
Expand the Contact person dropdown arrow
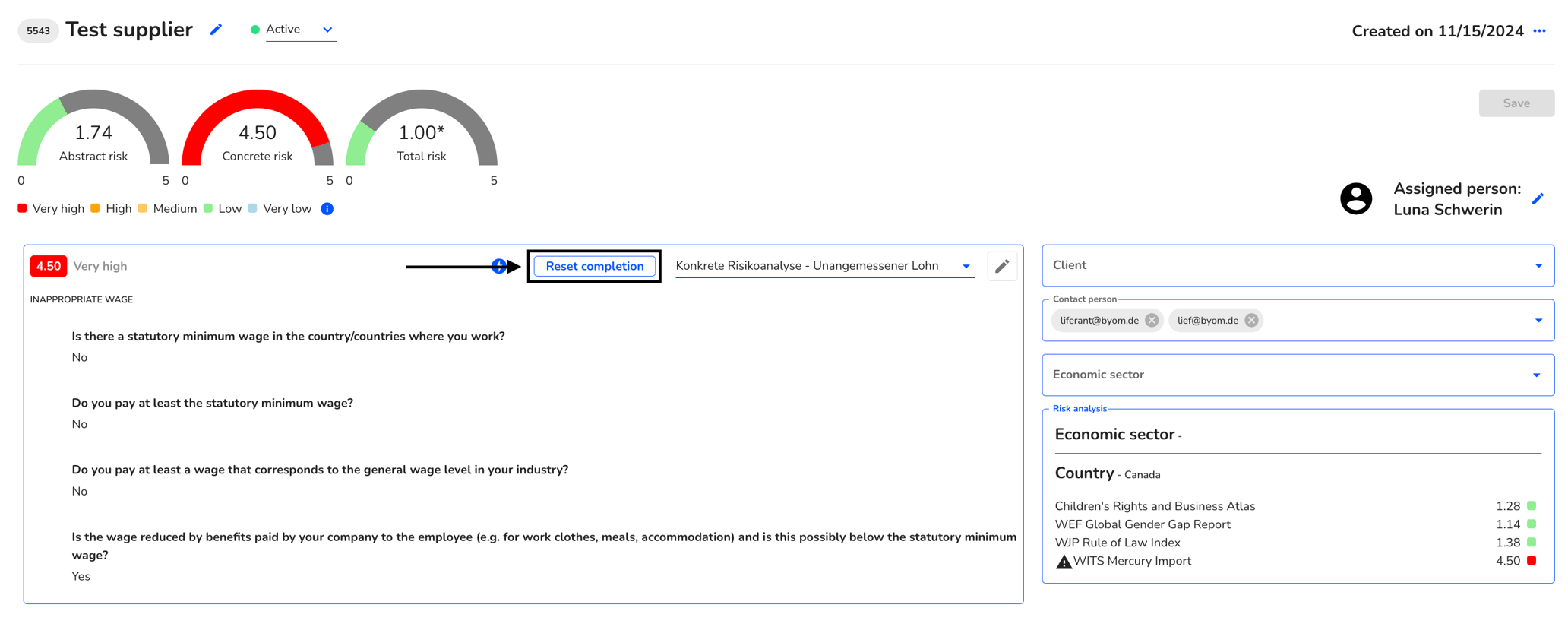pyautogui.click(x=1538, y=321)
